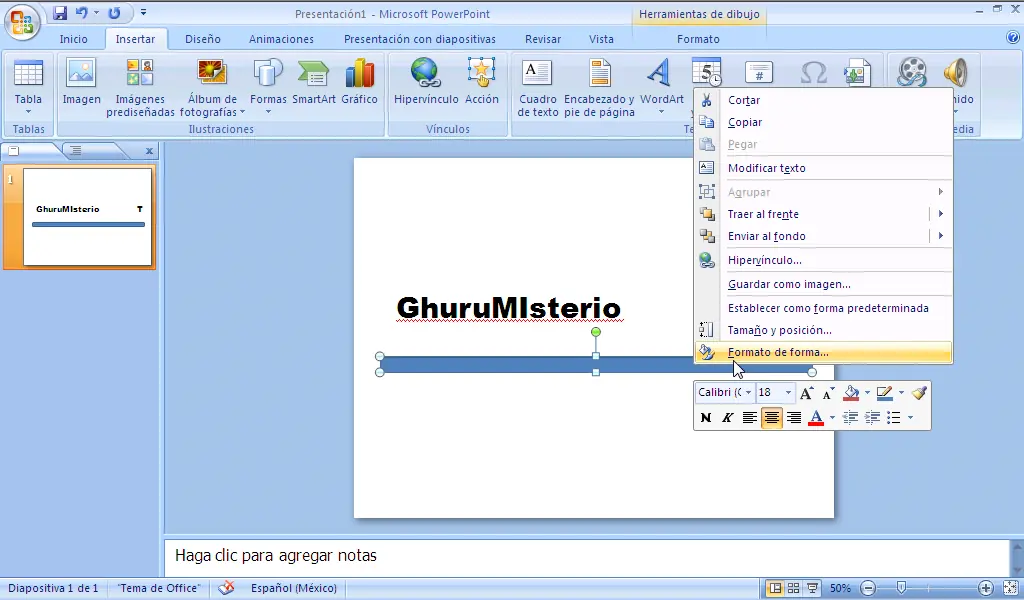The image size is (1024, 600).
Task: Open the font size 18 dropdown
Action: [x=788, y=392]
